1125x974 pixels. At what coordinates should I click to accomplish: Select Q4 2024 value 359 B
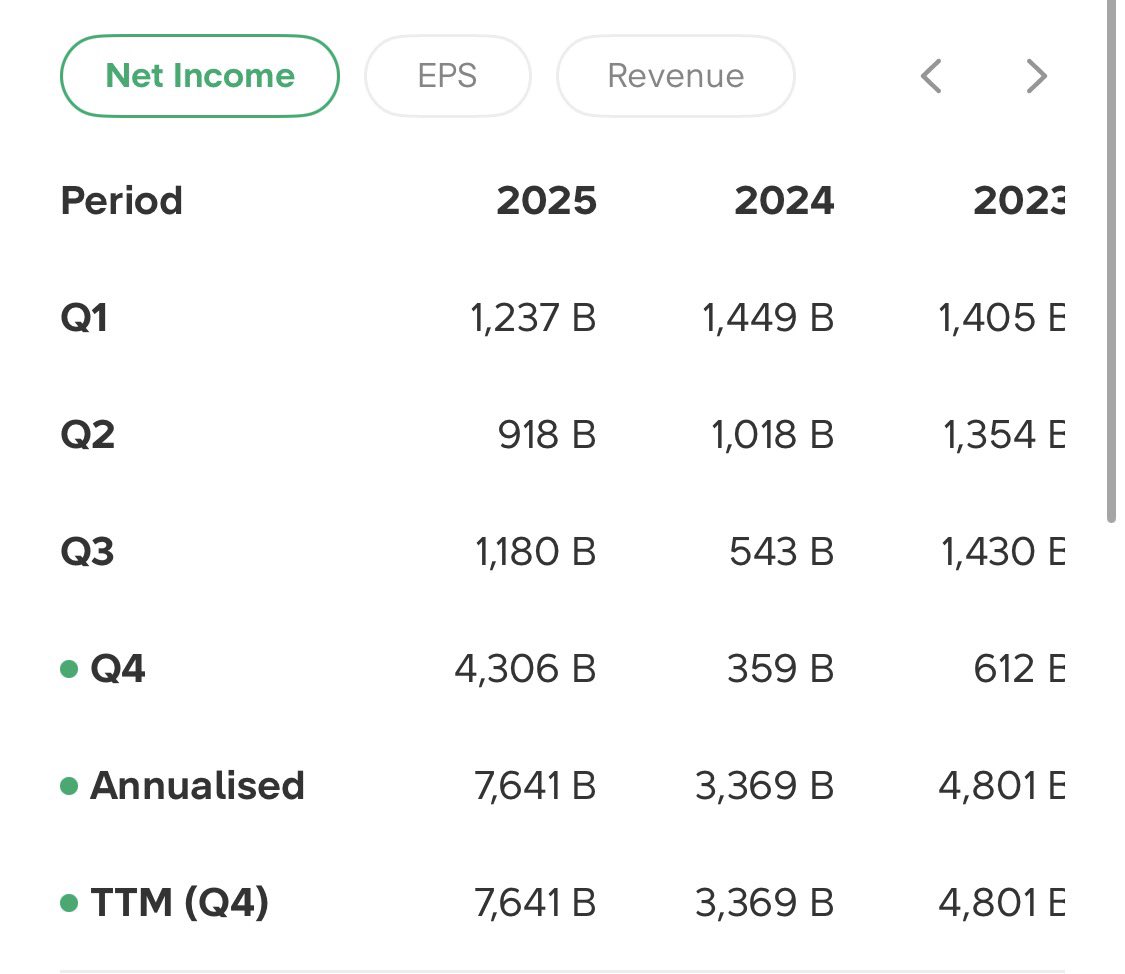click(x=781, y=668)
